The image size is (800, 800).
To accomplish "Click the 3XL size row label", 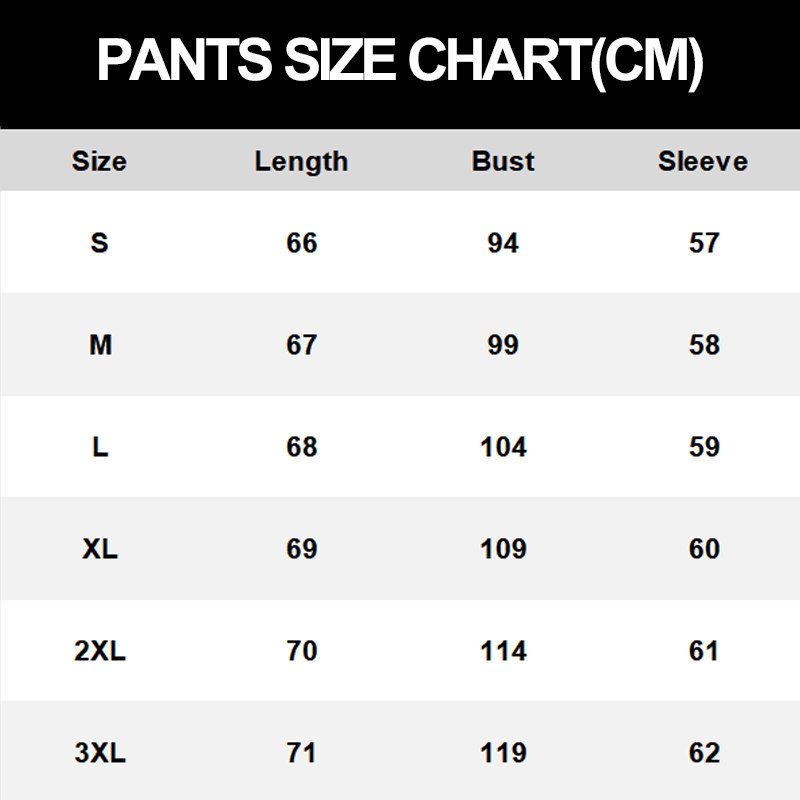I will 100,753.
